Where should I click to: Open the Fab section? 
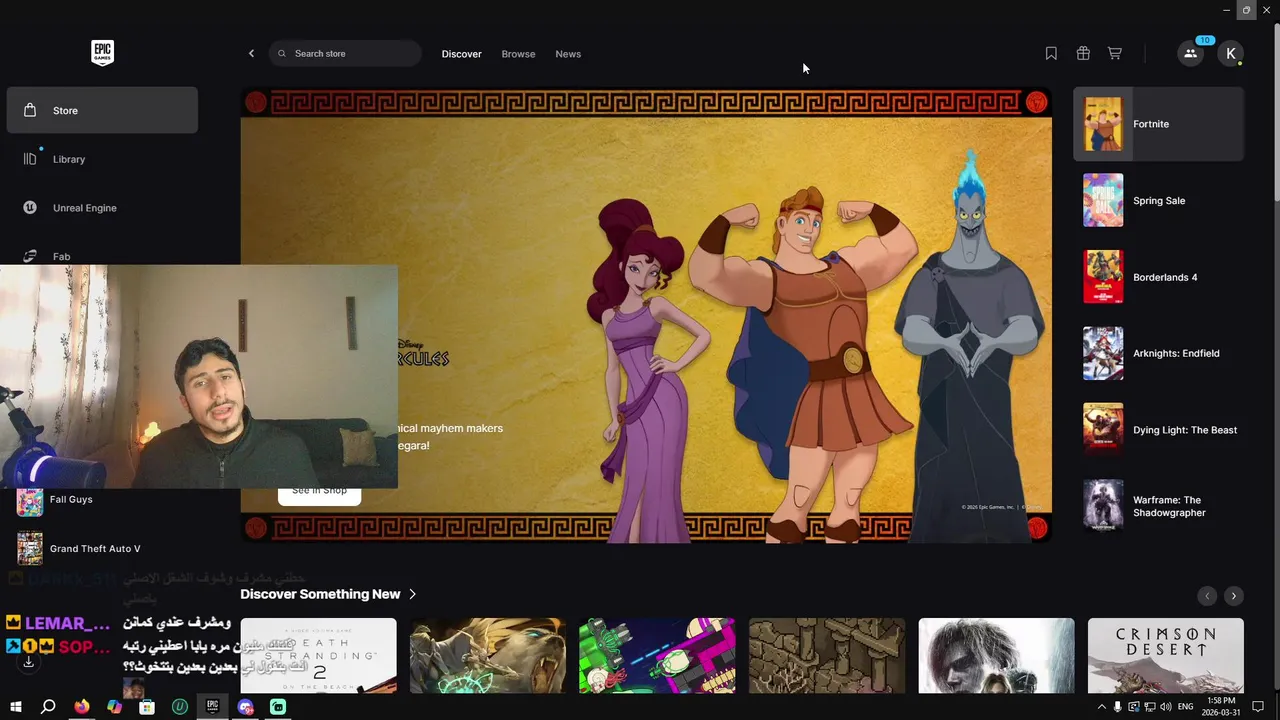[102, 256]
